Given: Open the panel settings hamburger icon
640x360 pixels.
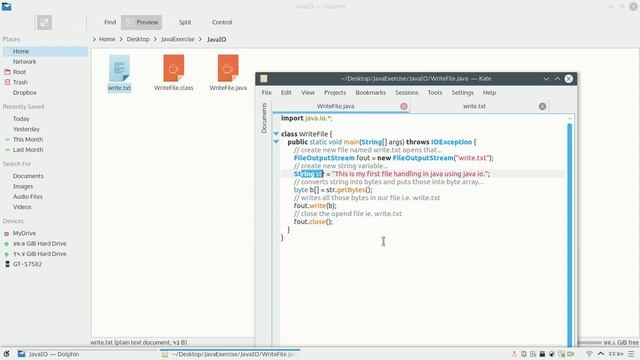Looking at the screenshot, I should 631,354.
